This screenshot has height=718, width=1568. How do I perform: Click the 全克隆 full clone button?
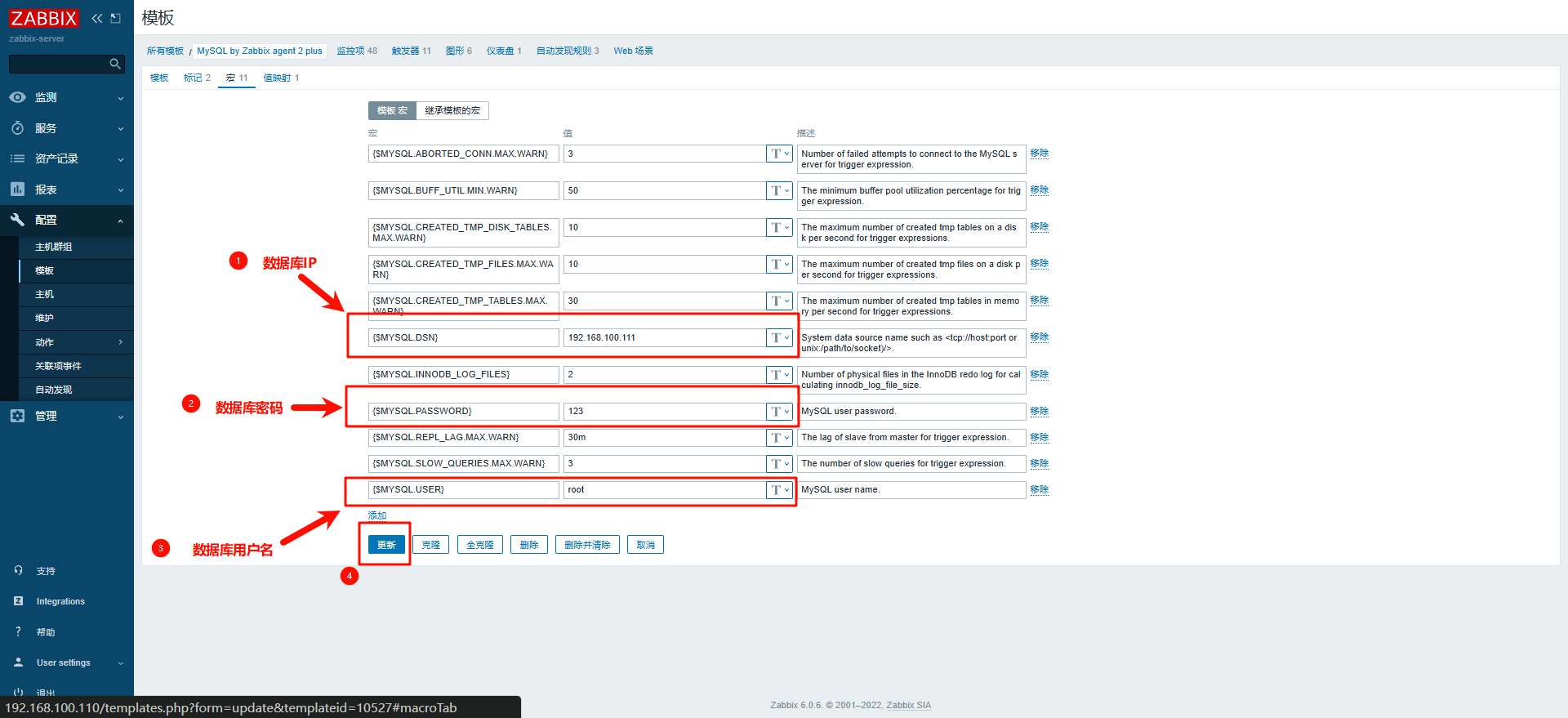(479, 545)
